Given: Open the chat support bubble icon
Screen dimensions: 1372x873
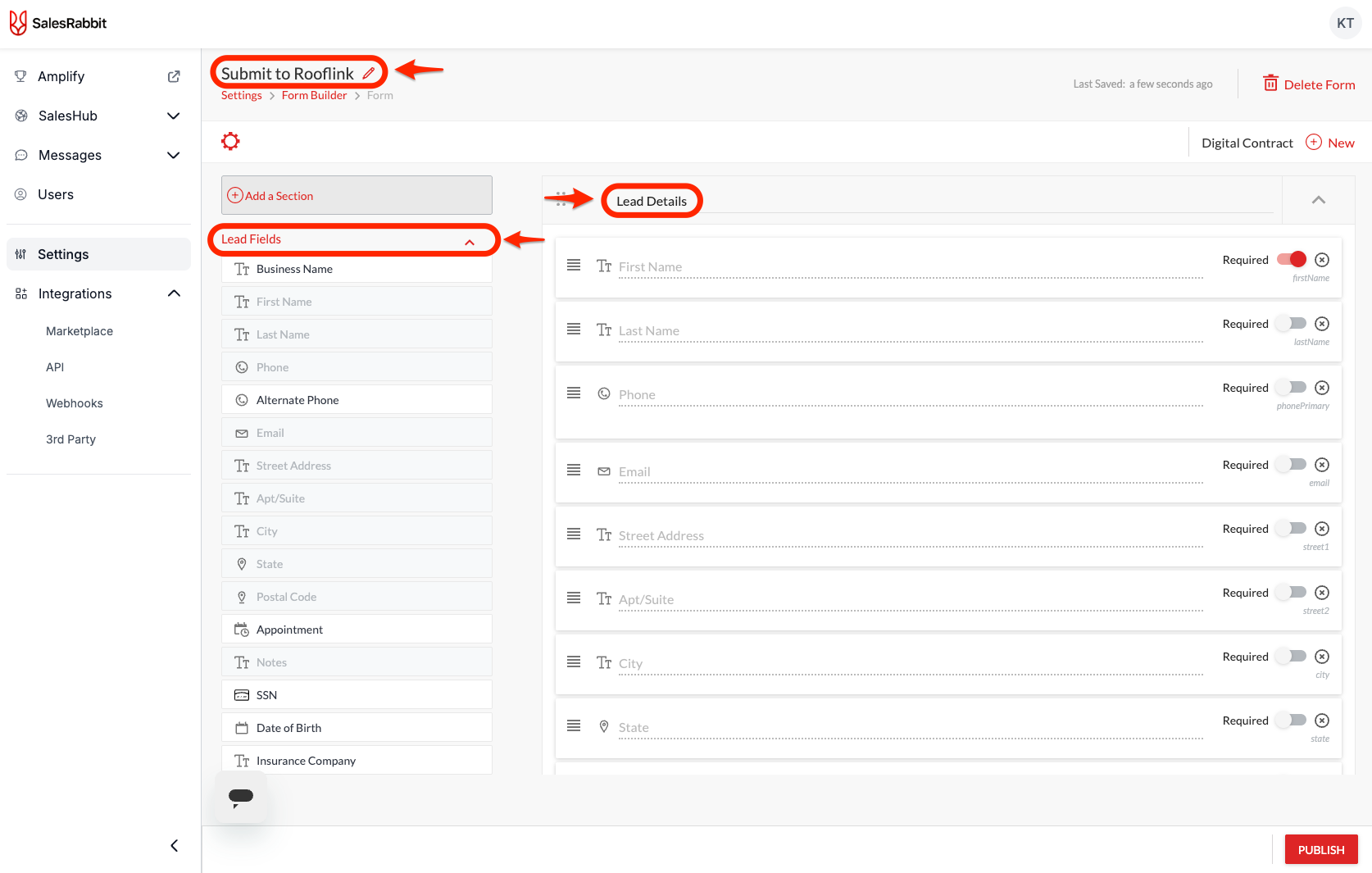Looking at the screenshot, I should coord(241,797).
